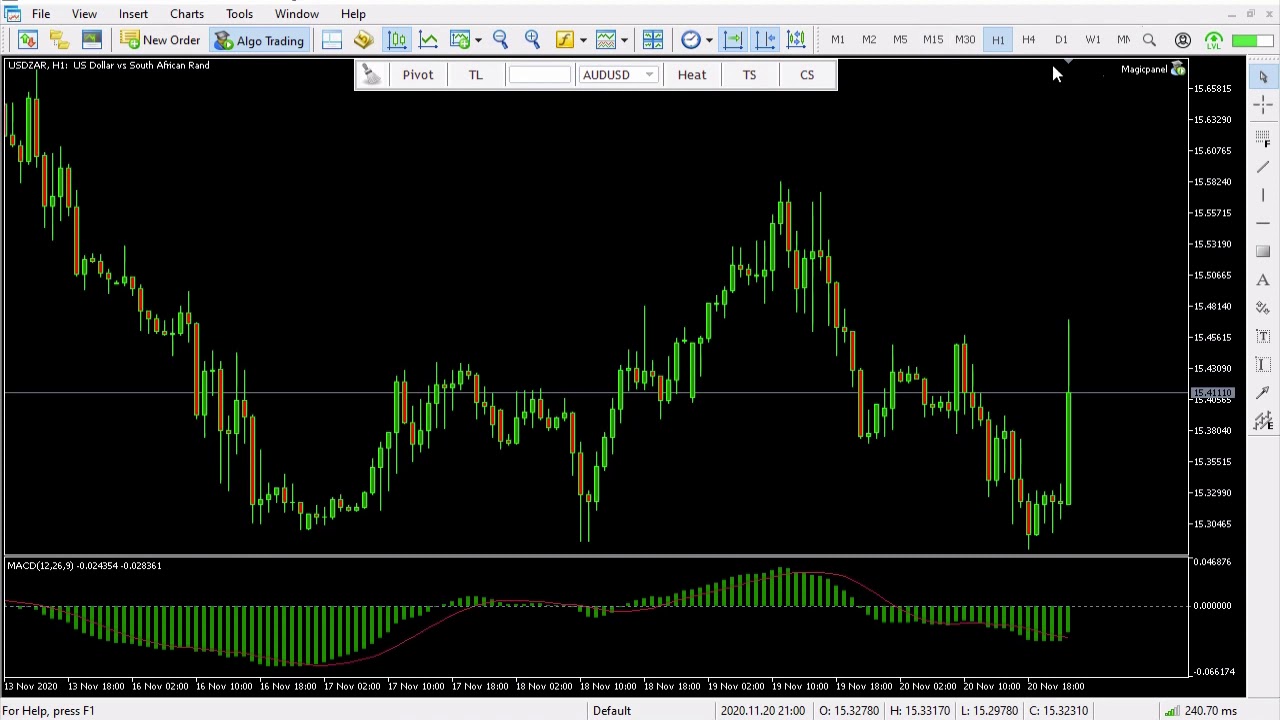Switch to line chart type

428,40
